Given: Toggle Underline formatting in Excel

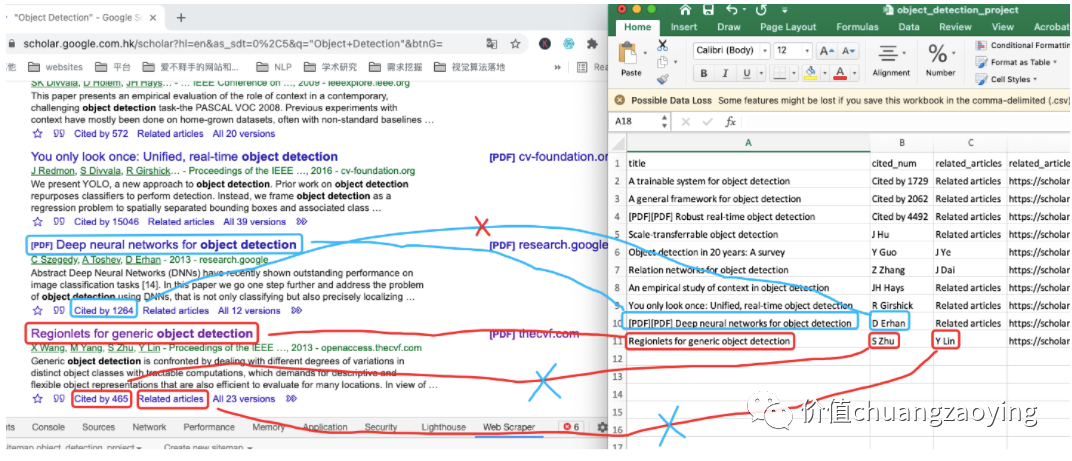Looking at the screenshot, I should [746, 73].
